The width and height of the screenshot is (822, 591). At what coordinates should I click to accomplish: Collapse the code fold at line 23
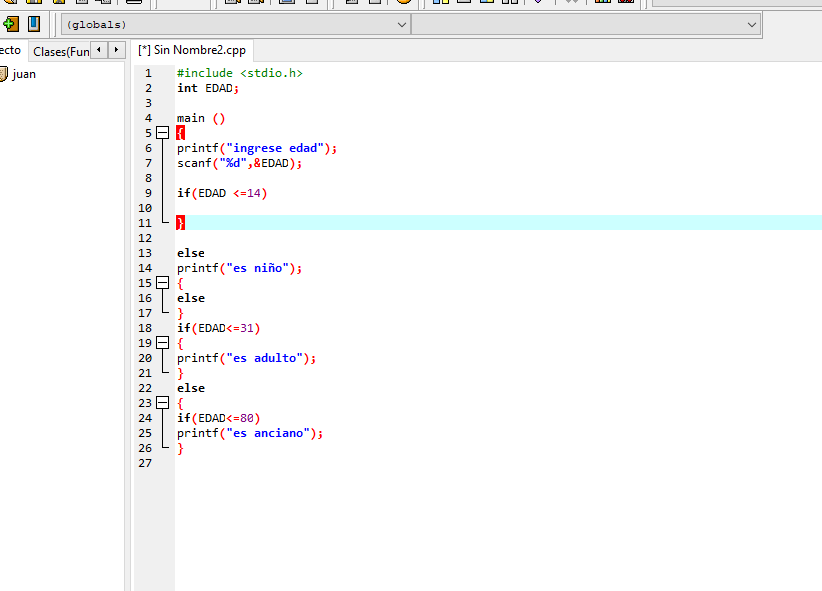tap(163, 403)
